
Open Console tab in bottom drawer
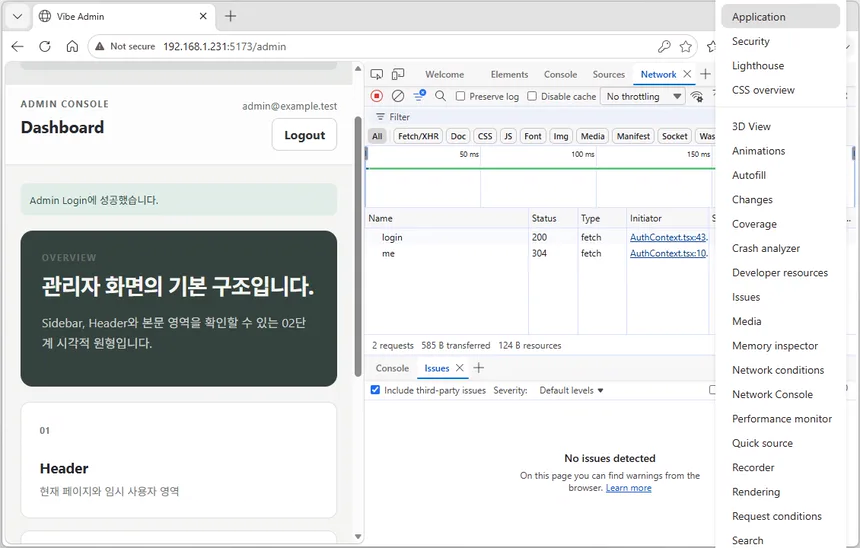(x=392, y=368)
